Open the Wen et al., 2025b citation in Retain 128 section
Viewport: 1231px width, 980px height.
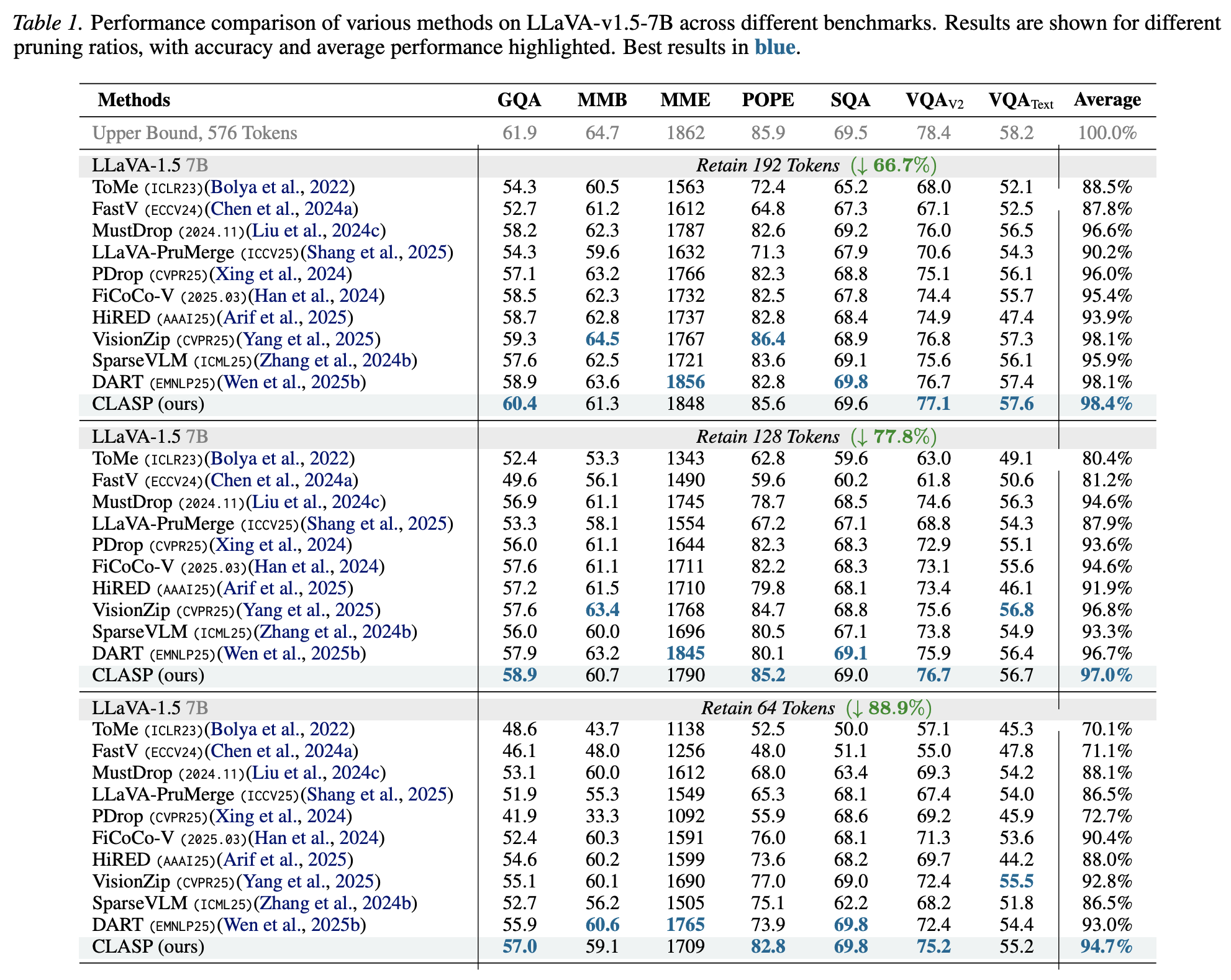pos(292,653)
